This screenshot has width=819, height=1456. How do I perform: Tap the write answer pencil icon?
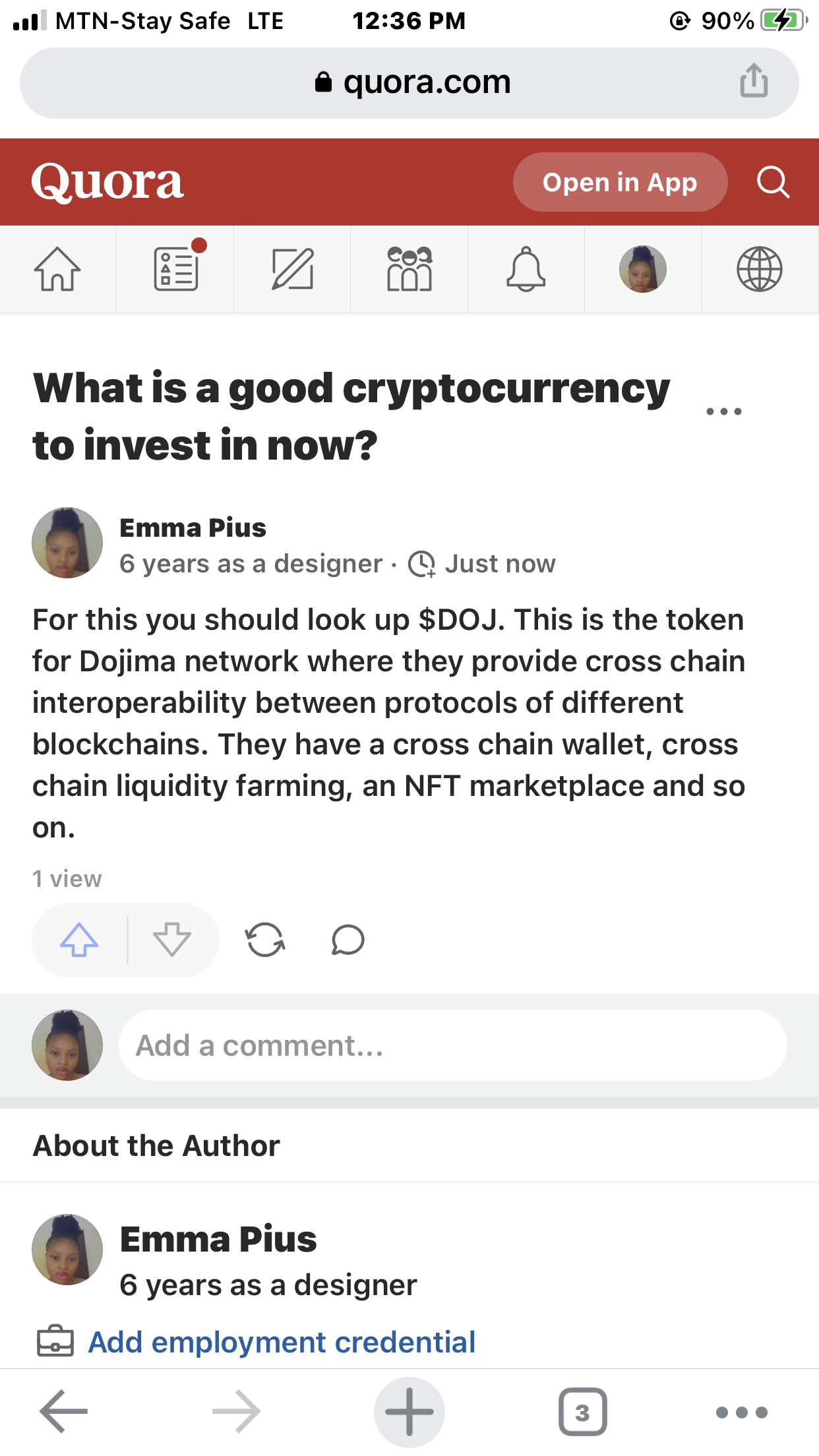[292, 269]
